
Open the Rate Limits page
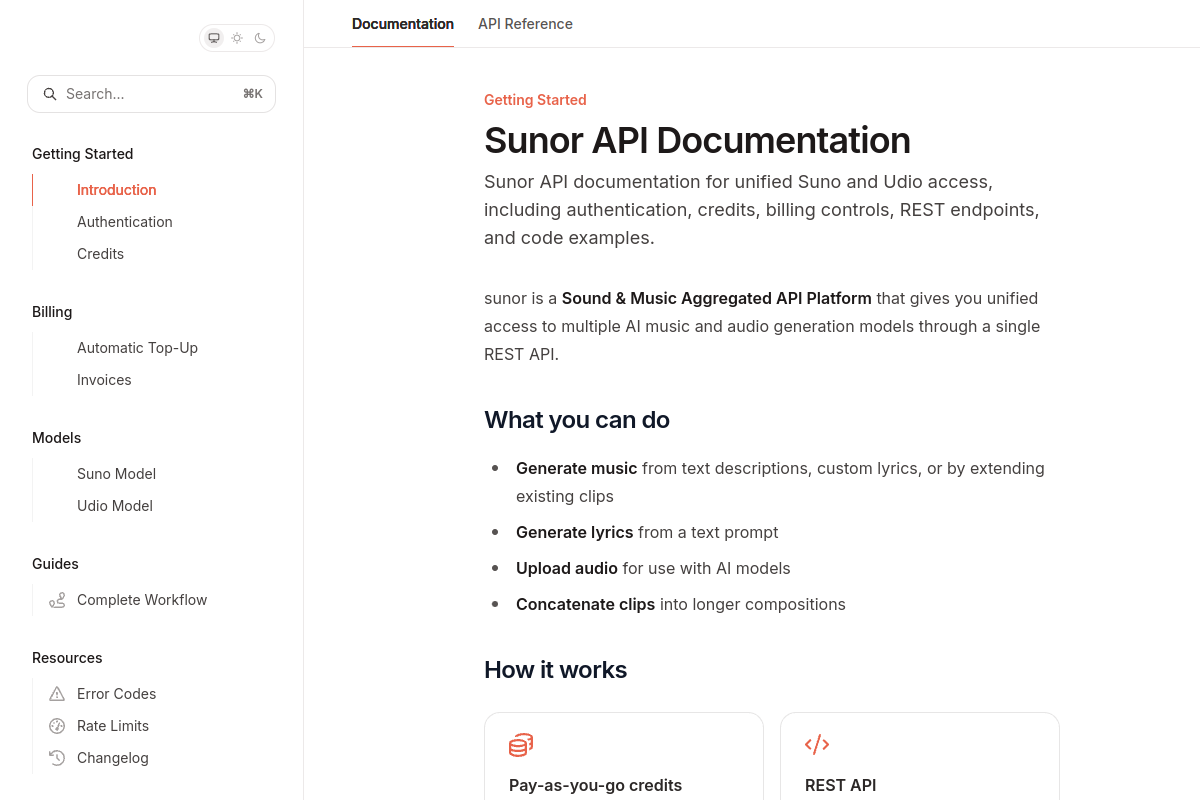click(113, 726)
